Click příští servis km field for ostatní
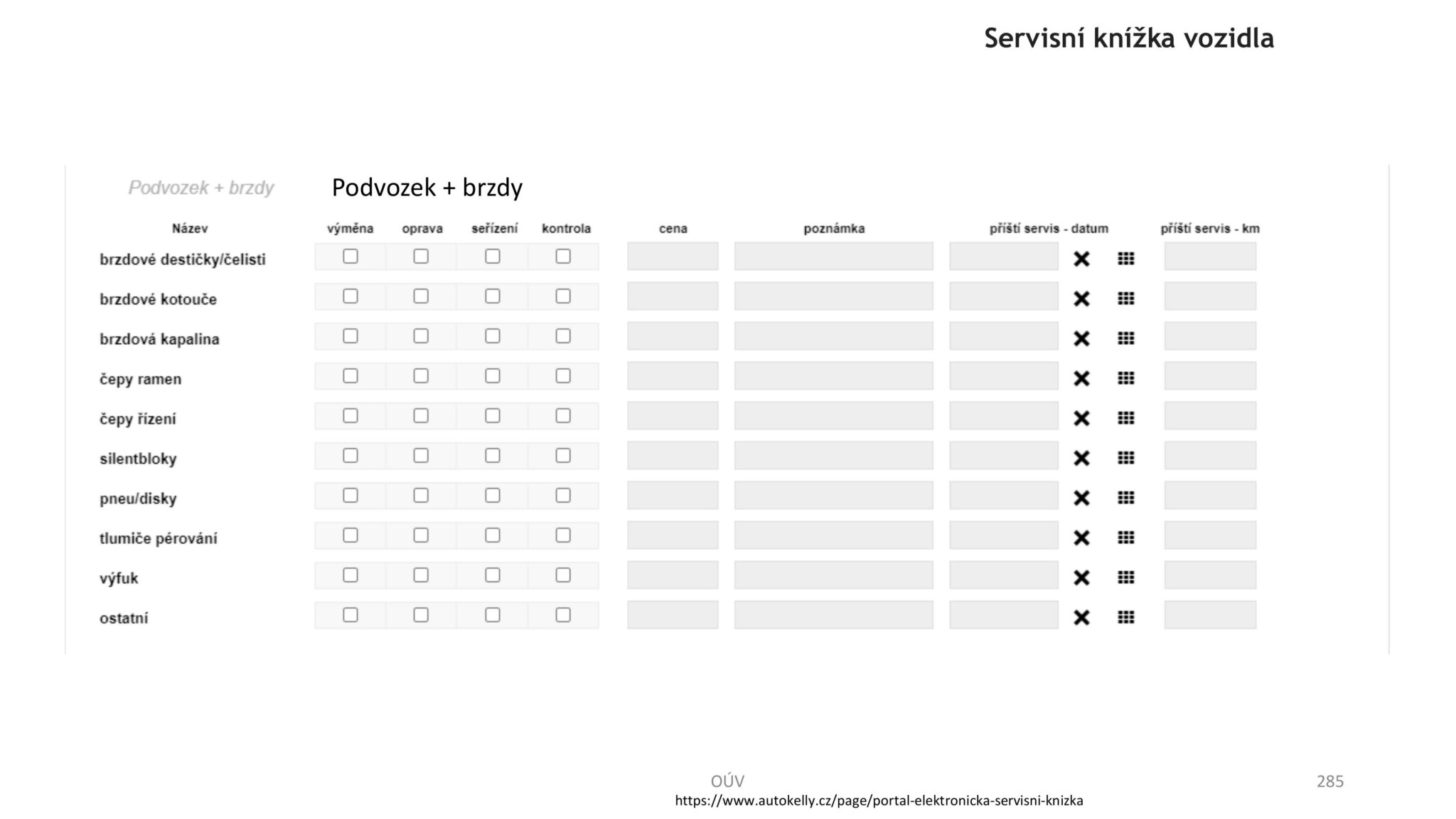This screenshot has height=819, width=1456. 1210,615
